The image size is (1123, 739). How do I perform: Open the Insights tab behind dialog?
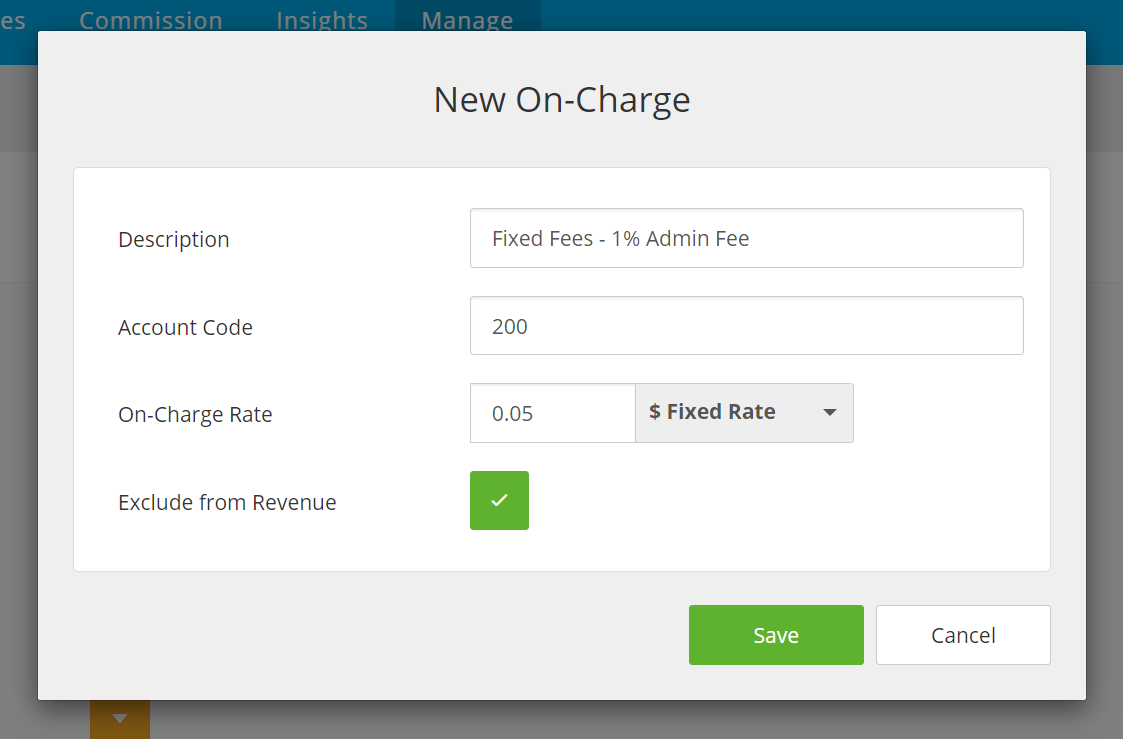pos(322,20)
